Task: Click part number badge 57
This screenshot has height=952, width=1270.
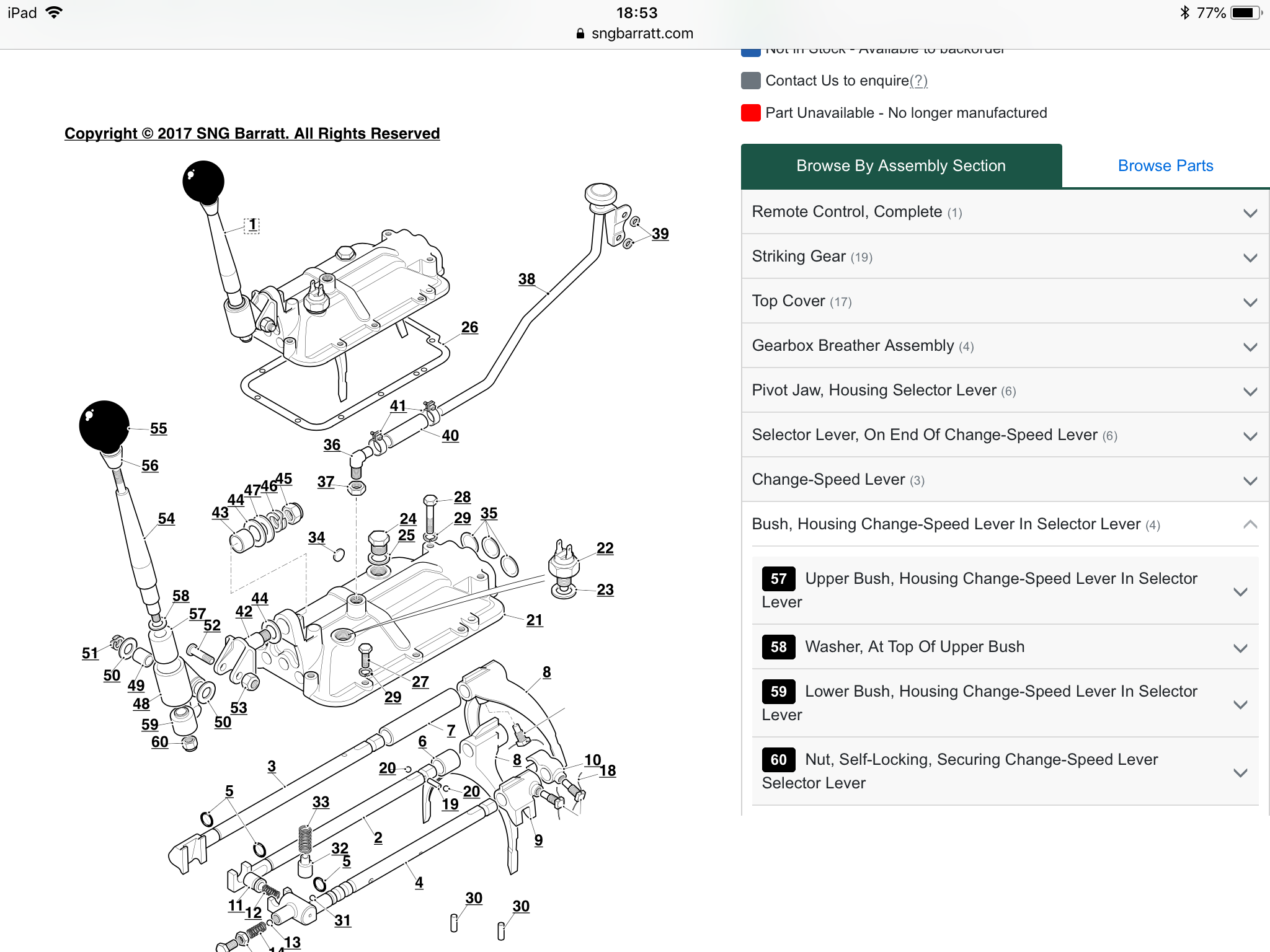Action: [778, 579]
